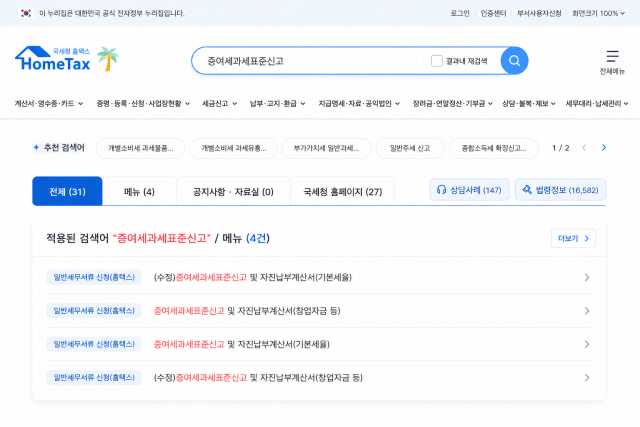The width and height of the screenshot is (640, 427).
Task: Open 화면크기 100% dropdown
Action: coord(598,13)
